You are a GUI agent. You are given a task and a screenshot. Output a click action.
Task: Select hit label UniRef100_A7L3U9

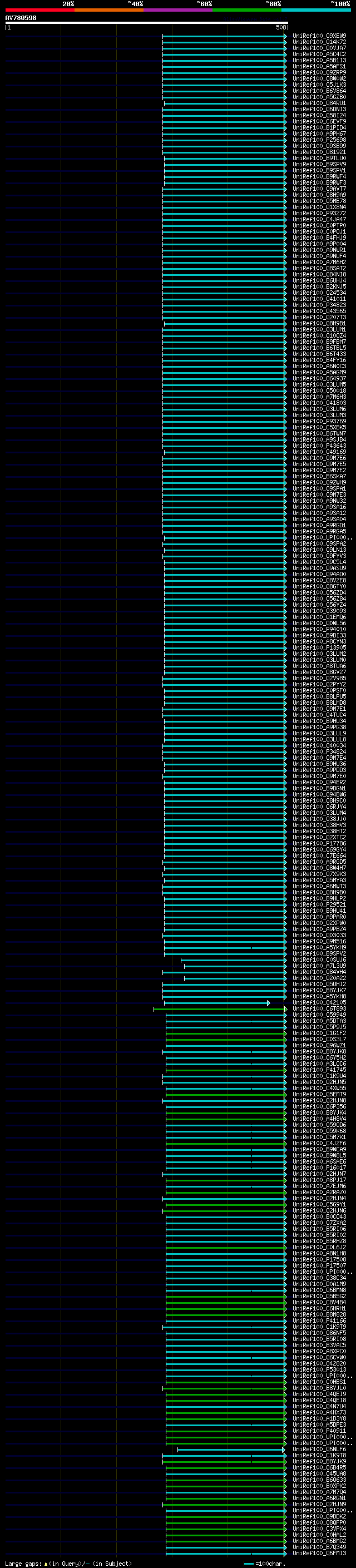click(x=319, y=966)
